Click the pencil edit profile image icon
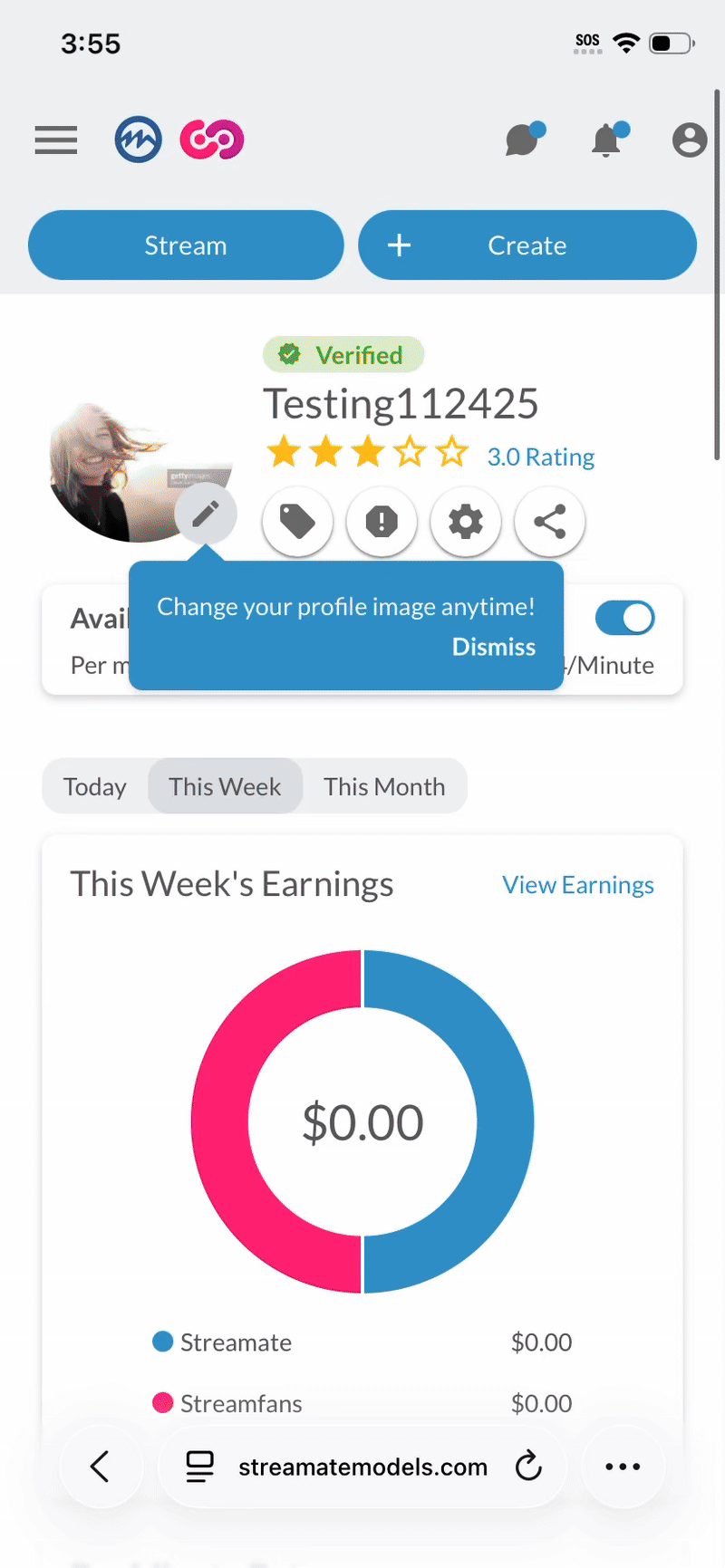725x1568 pixels. (x=206, y=515)
